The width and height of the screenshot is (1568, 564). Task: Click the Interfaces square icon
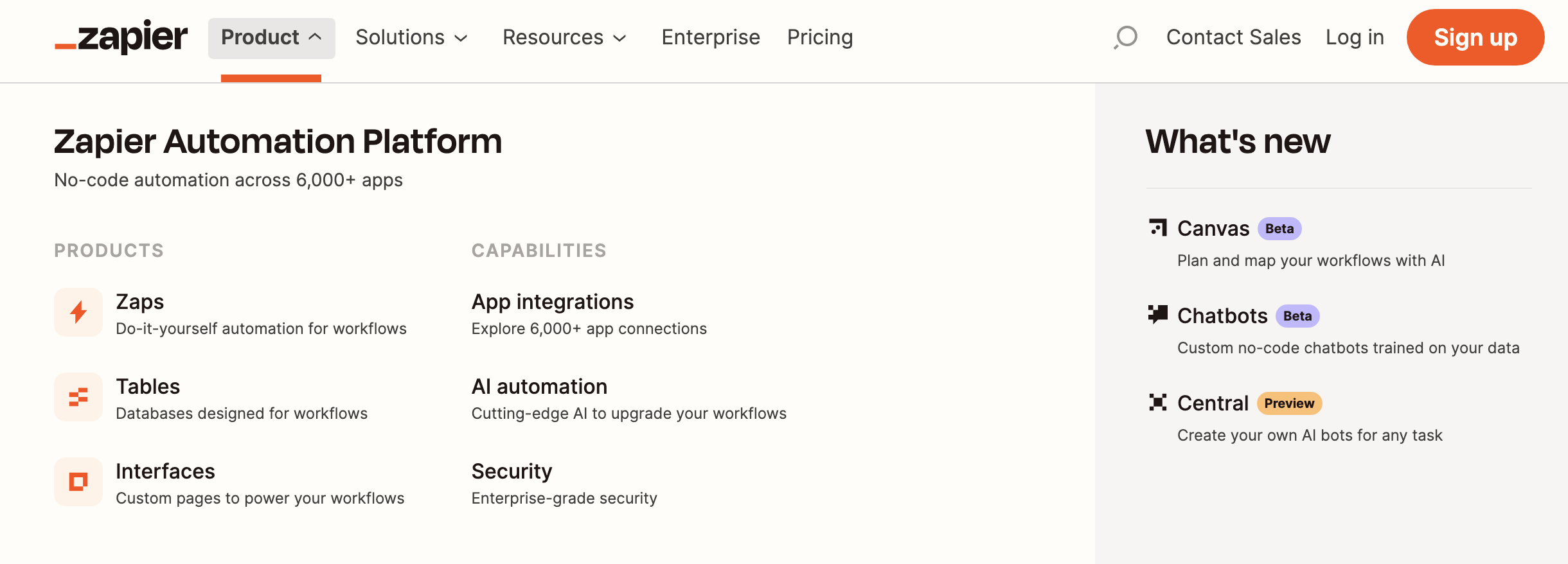tap(78, 482)
